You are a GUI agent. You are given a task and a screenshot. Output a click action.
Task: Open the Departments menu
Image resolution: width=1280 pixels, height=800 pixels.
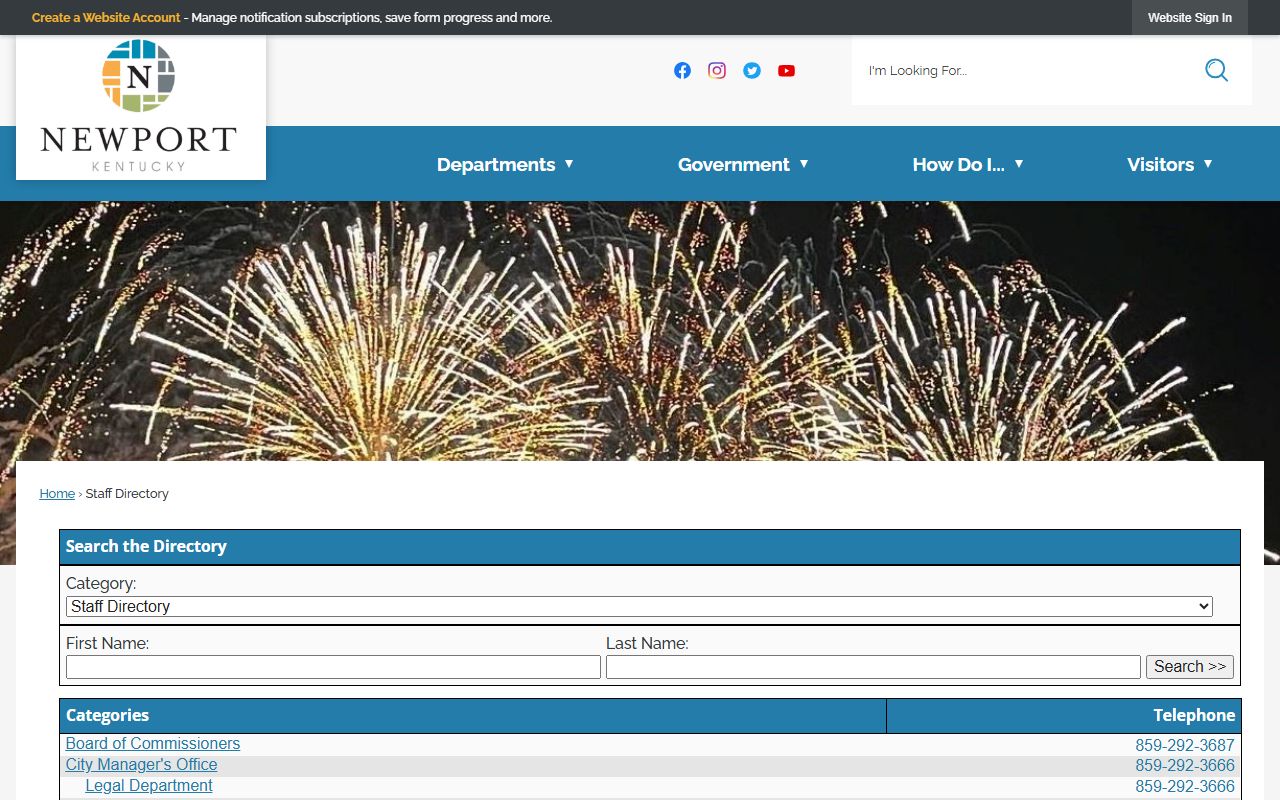pos(496,164)
